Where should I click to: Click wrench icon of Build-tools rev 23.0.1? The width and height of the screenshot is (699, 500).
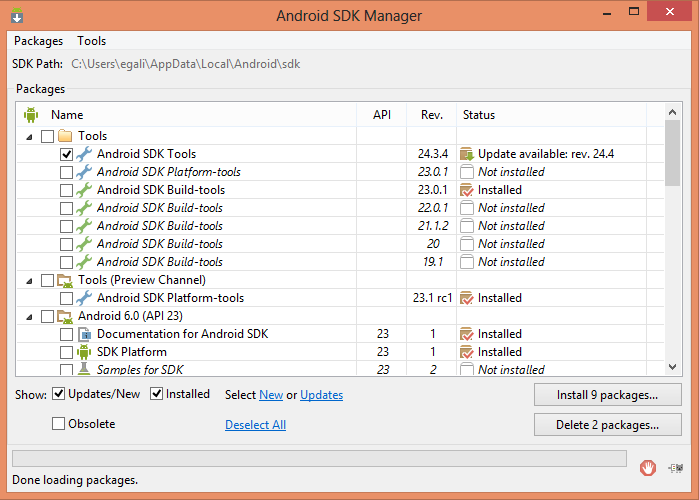coord(84,190)
